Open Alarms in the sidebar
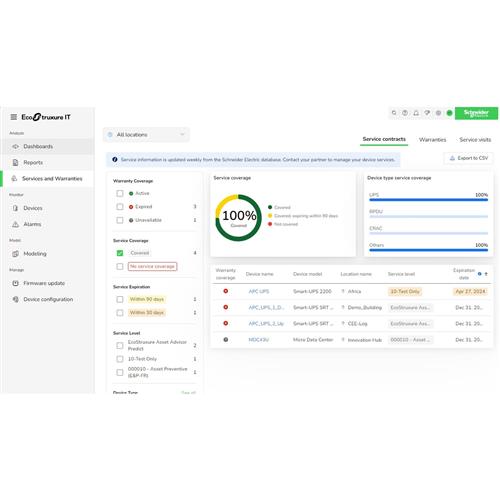This screenshot has width=500, height=500. click(x=47, y=224)
